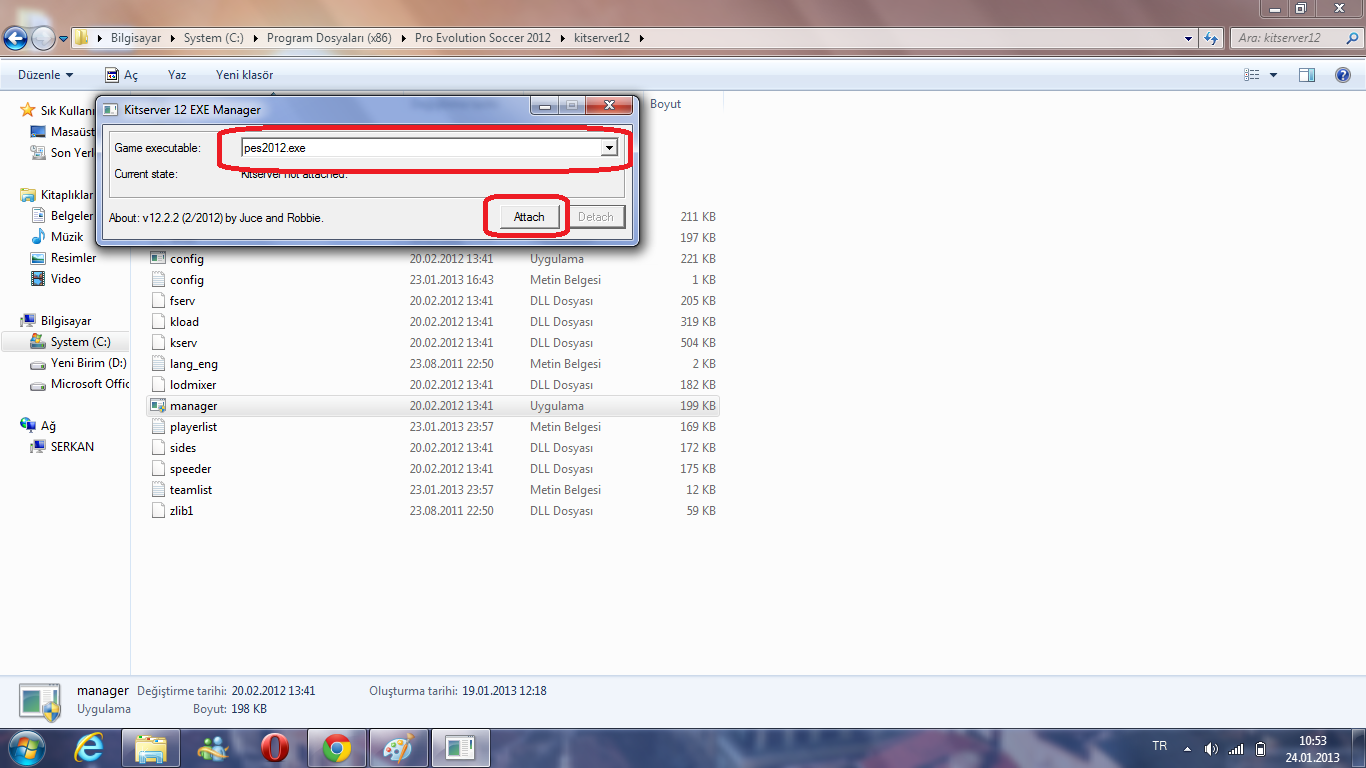
Task: Refresh the folder with the refresh icon
Action: coord(1211,38)
